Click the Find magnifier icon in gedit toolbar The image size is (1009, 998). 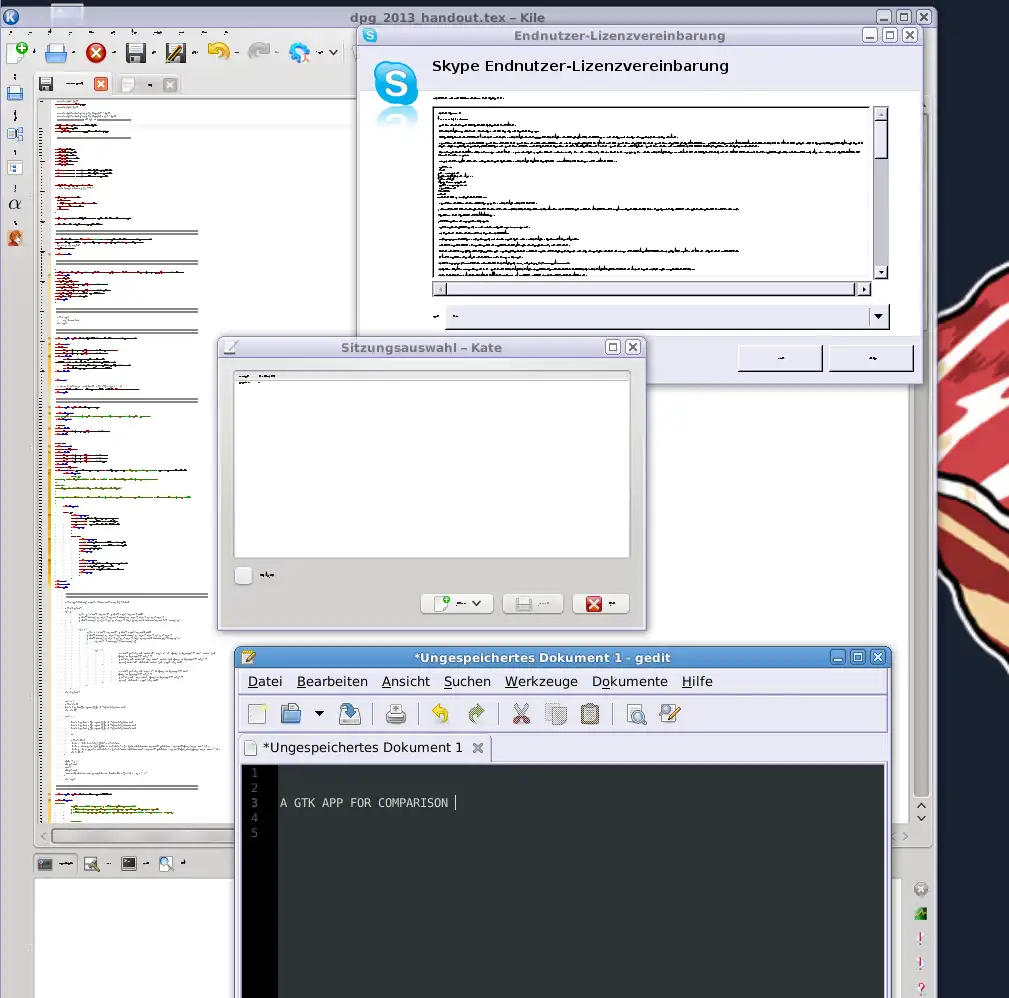(x=636, y=714)
